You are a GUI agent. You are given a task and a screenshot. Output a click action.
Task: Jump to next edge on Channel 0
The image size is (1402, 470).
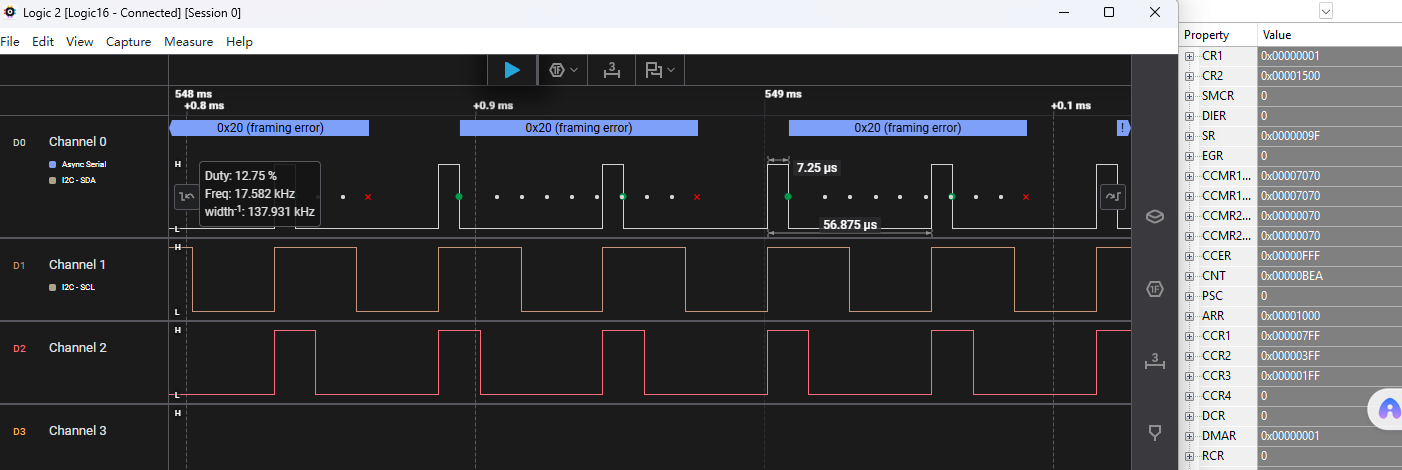click(1112, 197)
